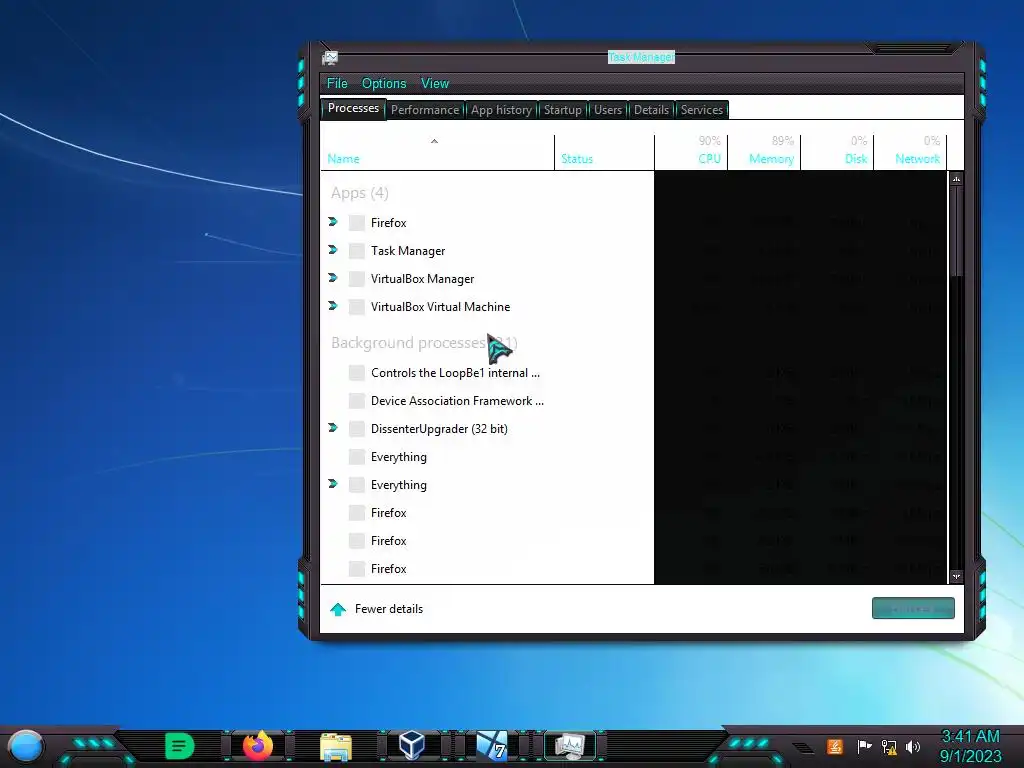
Task: Click the up-arrow icon beside Fewer details
Action: tap(338, 609)
